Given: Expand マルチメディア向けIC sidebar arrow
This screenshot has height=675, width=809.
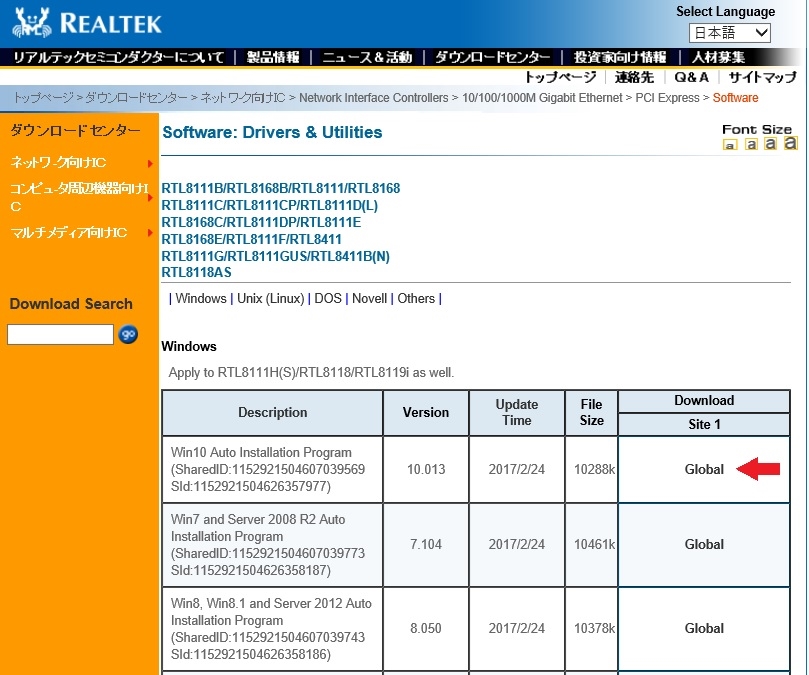Looking at the screenshot, I should [150, 233].
